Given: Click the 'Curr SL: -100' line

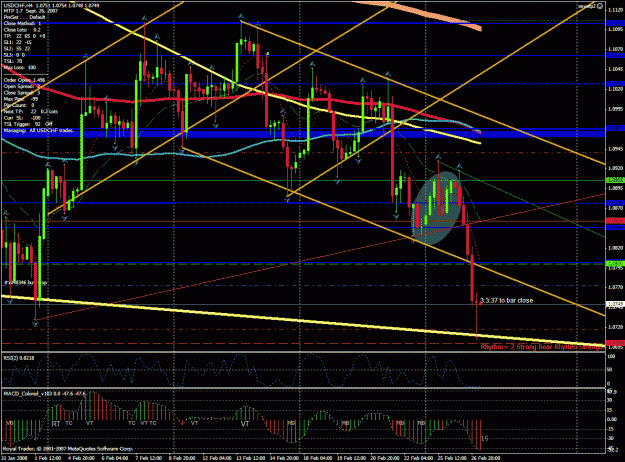Looking at the screenshot, I should 22,118.
